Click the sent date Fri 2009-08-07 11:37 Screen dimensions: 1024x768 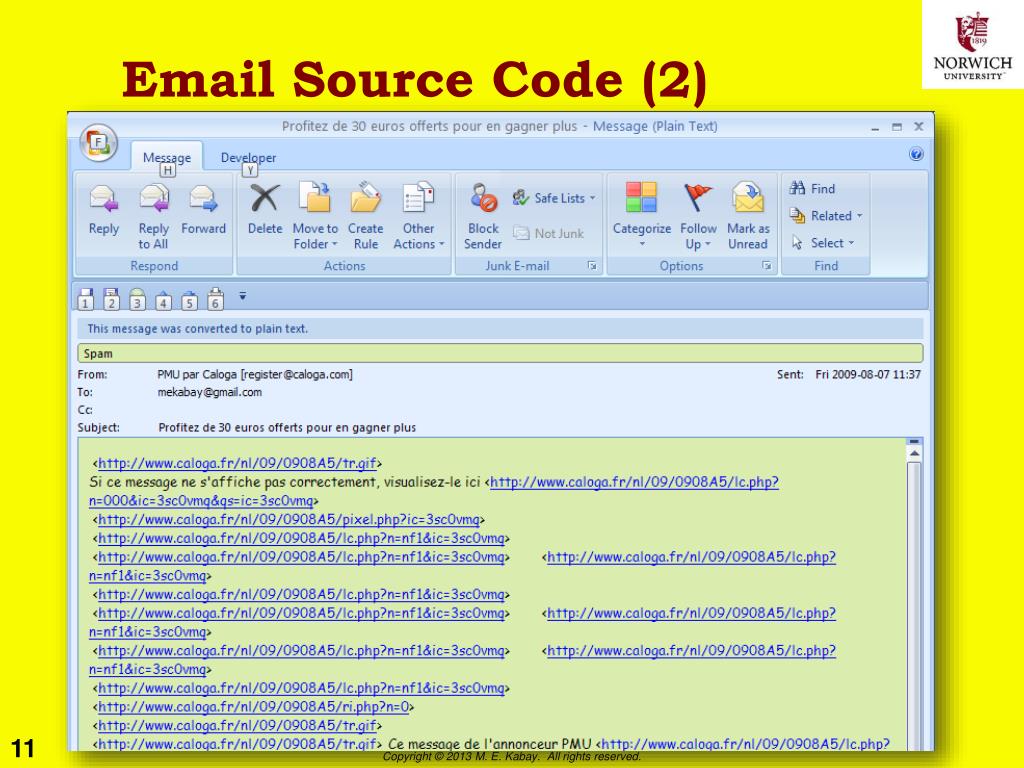click(x=868, y=374)
